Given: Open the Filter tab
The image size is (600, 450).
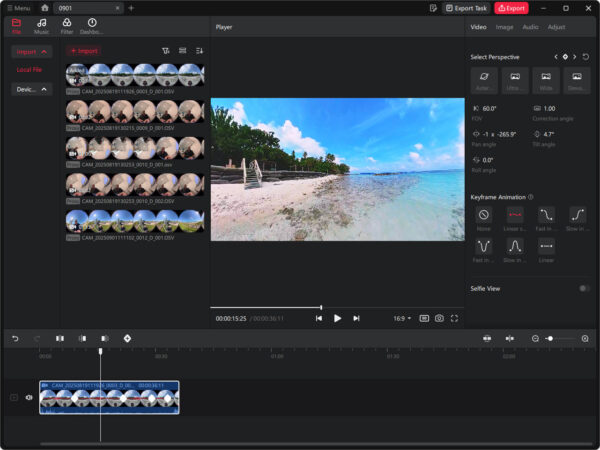Looking at the screenshot, I should pyautogui.click(x=67, y=26).
